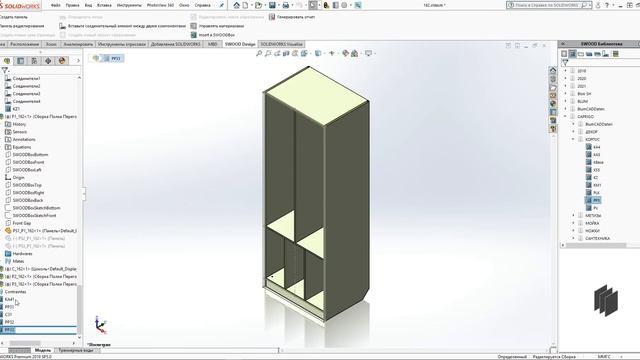Click the Home icon in the top toolbar
Viewport: 640px width, 360px height.
tap(236, 5)
